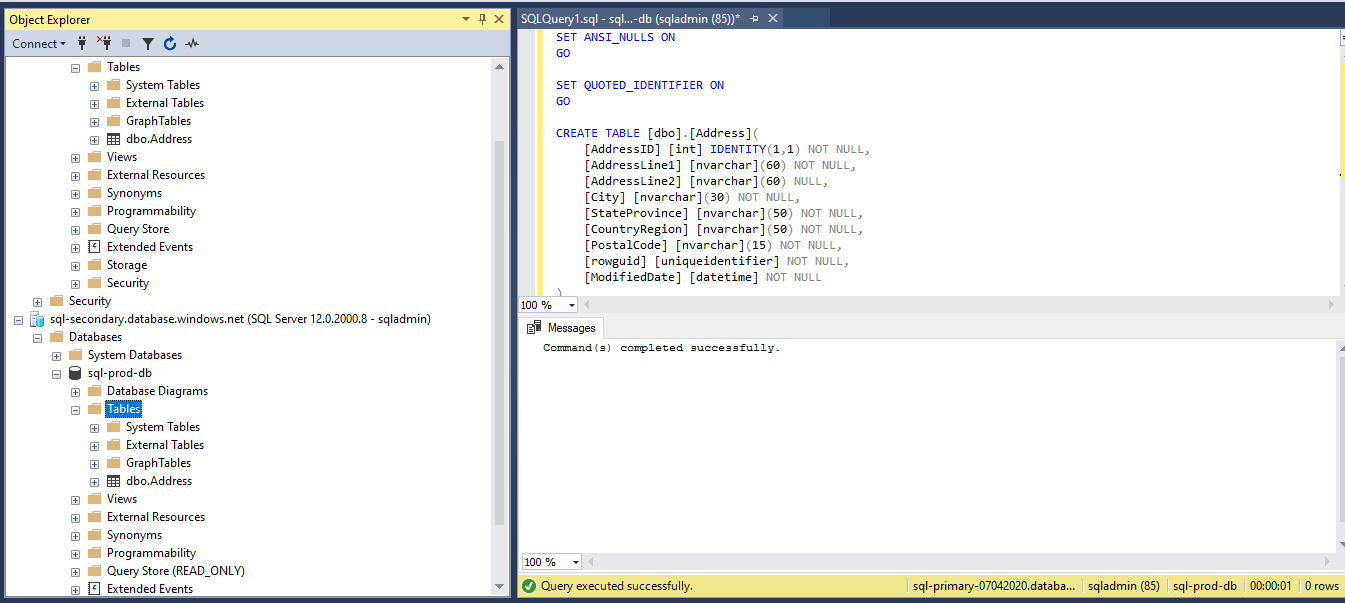Click the folder icon of highlighted Tables
This screenshot has width=1345, height=603.
coord(94,409)
